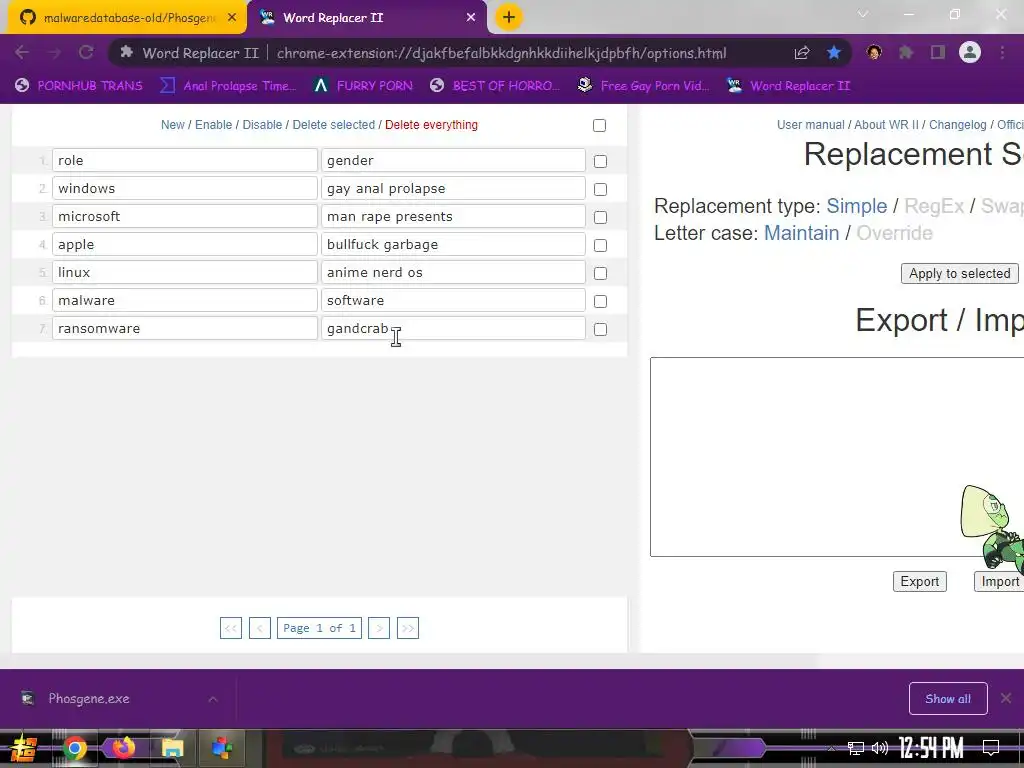Check the box for the ransomware row
The height and width of the screenshot is (768, 1024).
600,330
